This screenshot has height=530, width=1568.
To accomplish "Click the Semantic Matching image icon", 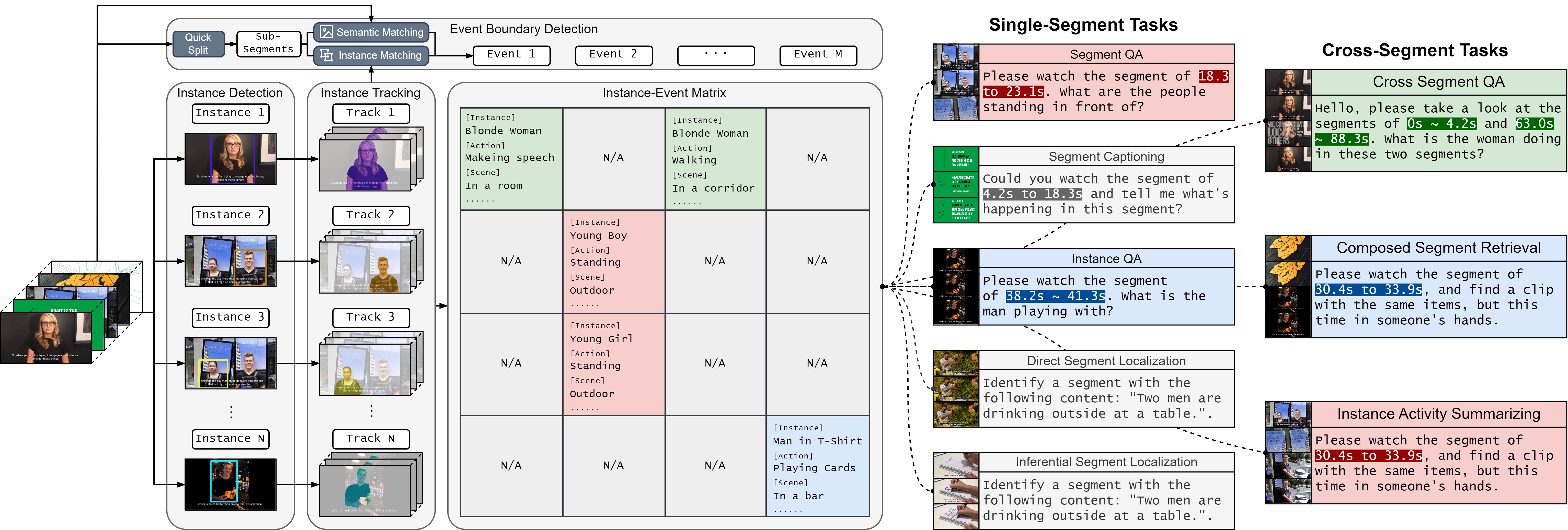I will point(327,32).
